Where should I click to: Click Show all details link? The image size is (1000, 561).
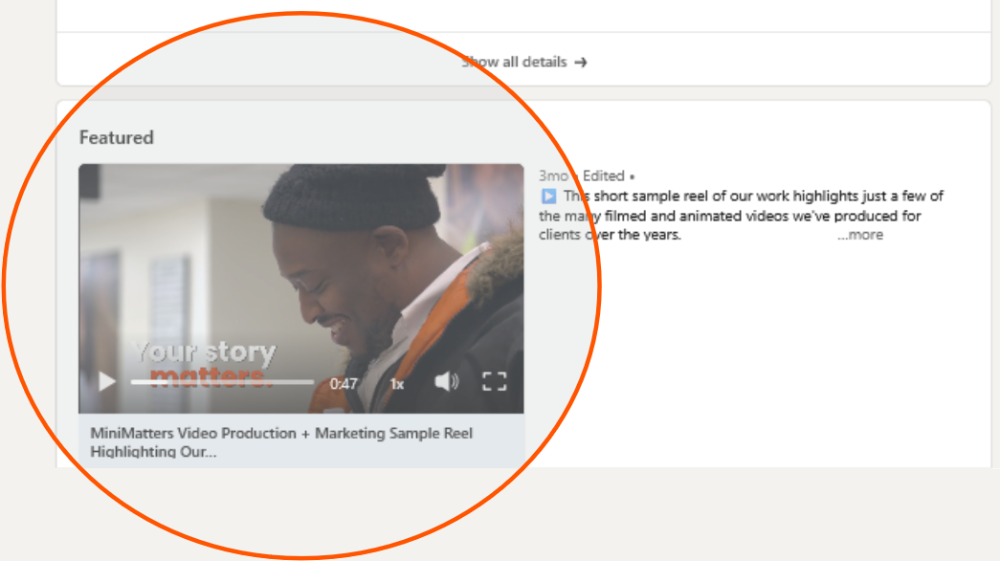[x=524, y=62]
